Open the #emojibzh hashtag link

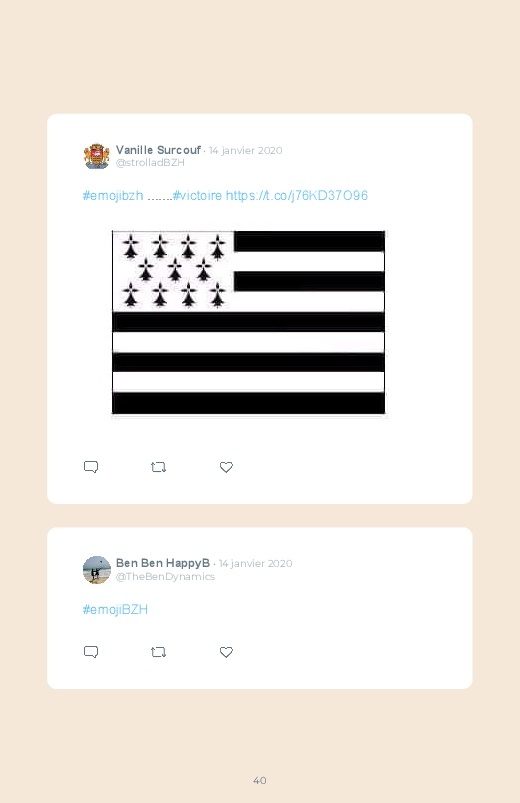[113, 196]
